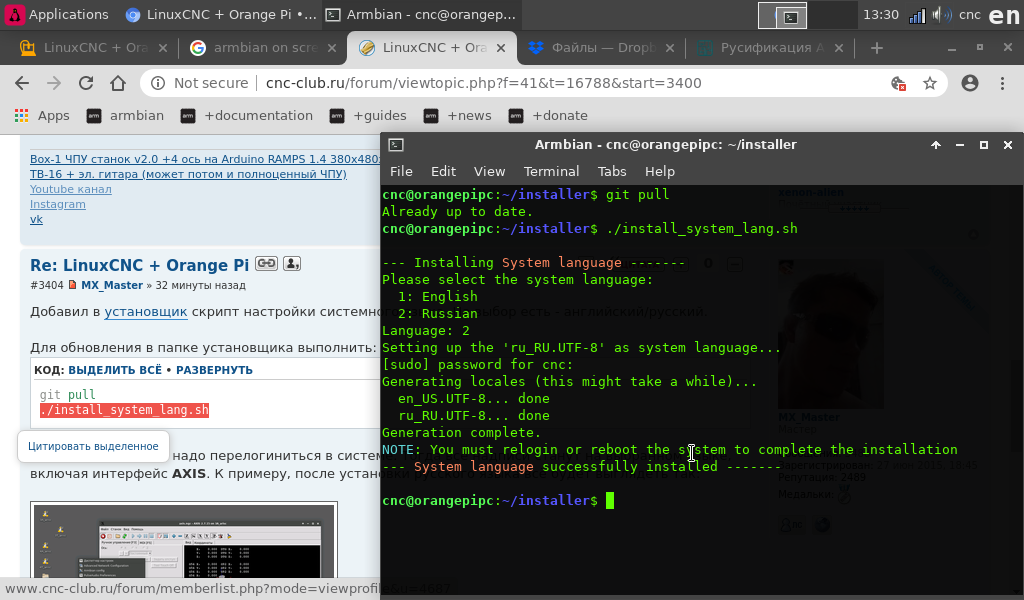The height and width of the screenshot is (600, 1024).
Task: Open the terminal Terminal menu
Action: (x=551, y=171)
